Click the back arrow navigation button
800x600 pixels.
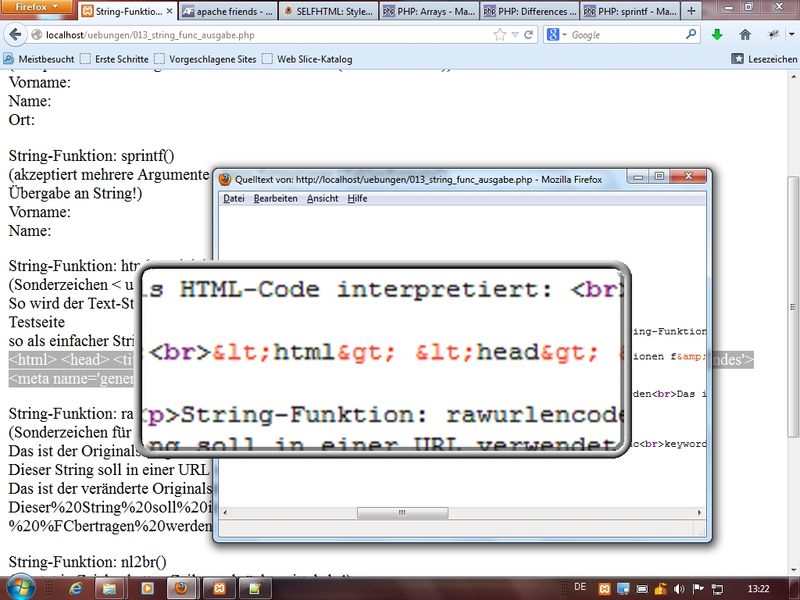(15, 35)
